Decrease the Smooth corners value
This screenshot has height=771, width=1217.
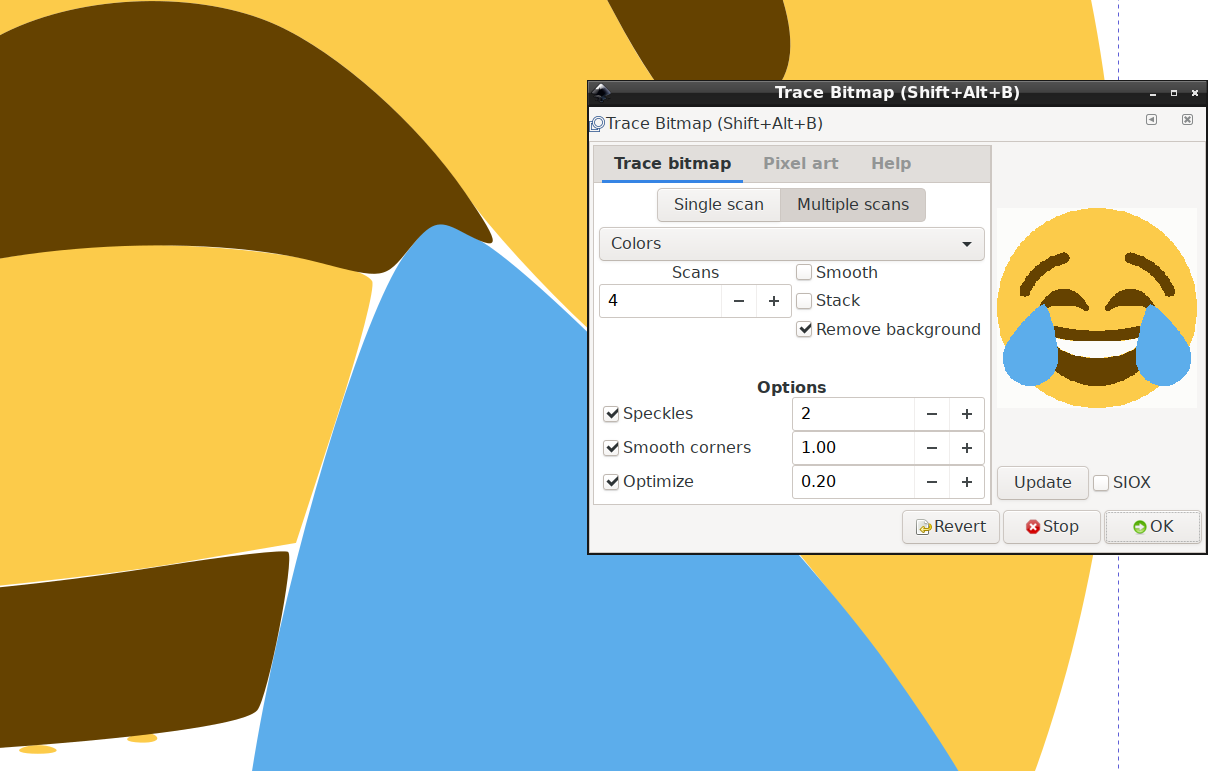coord(932,448)
